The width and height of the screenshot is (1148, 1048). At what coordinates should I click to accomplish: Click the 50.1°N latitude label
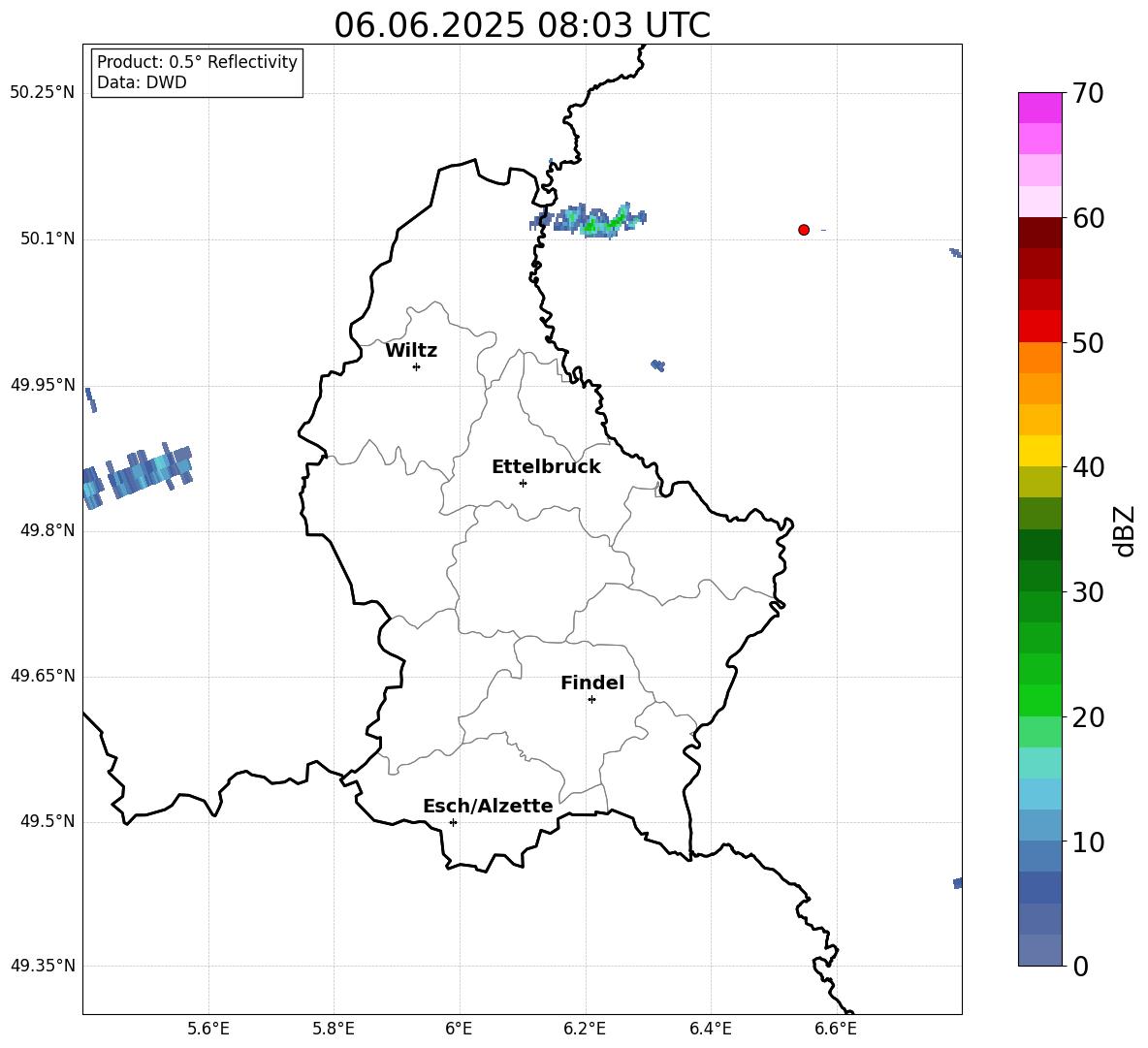[x=48, y=238]
